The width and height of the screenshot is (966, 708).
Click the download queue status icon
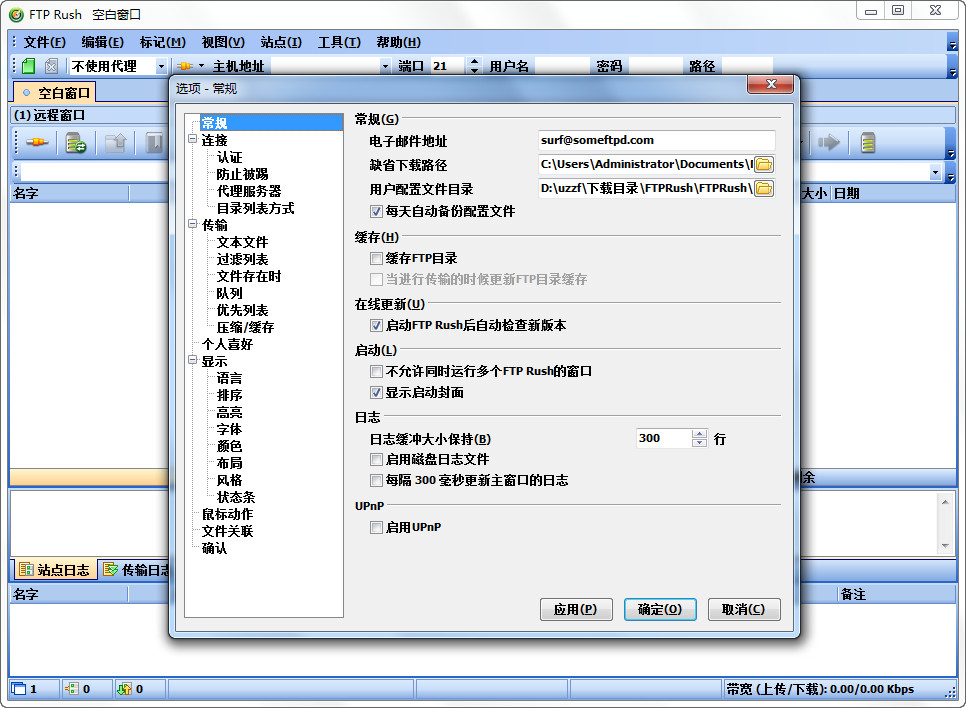pos(124,689)
